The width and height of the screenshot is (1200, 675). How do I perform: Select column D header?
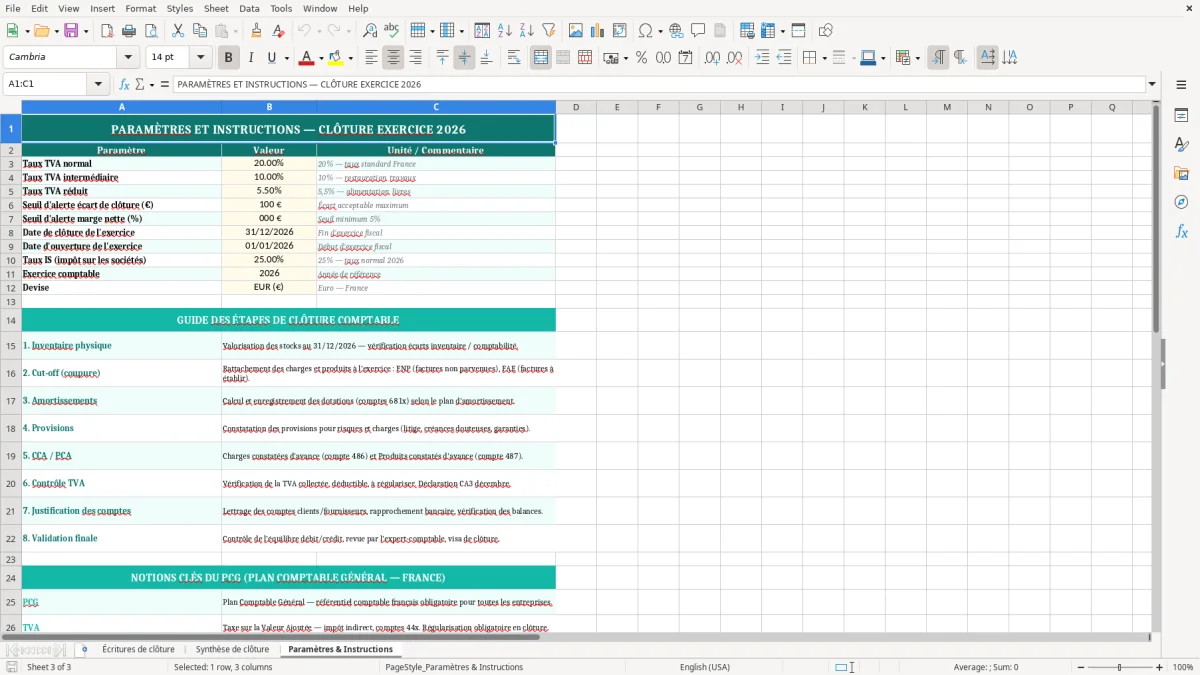point(576,107)
